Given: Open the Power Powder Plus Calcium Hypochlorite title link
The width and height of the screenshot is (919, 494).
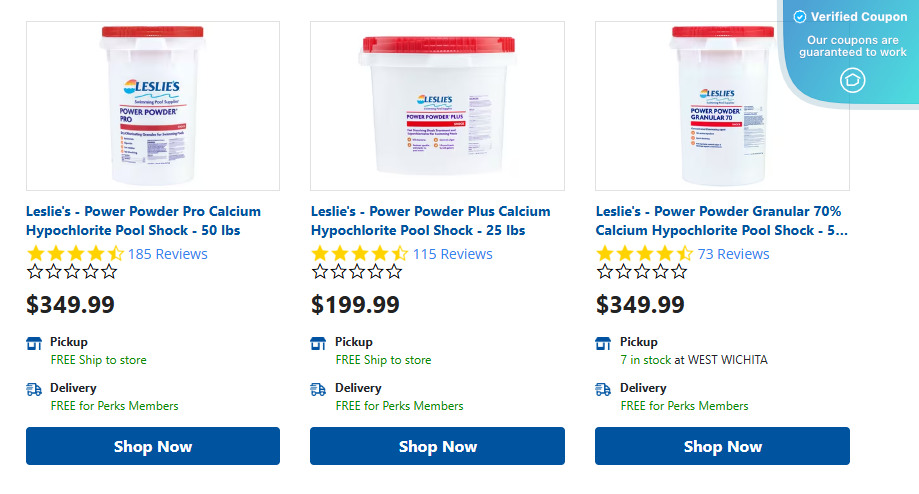Looking at the screenshot, I should pos(430,221).
